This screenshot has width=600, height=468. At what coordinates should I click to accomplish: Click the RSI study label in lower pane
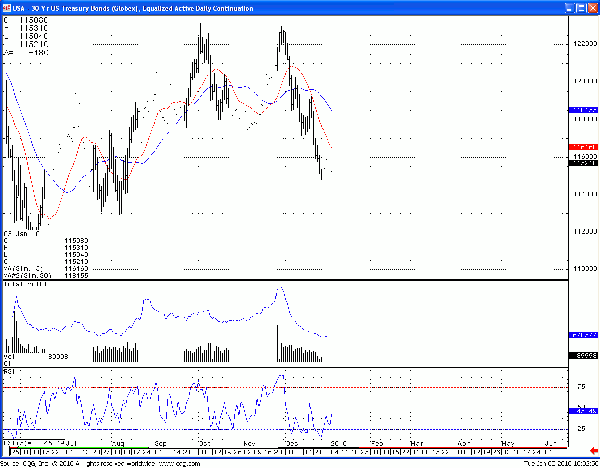(x=10, y=370)
